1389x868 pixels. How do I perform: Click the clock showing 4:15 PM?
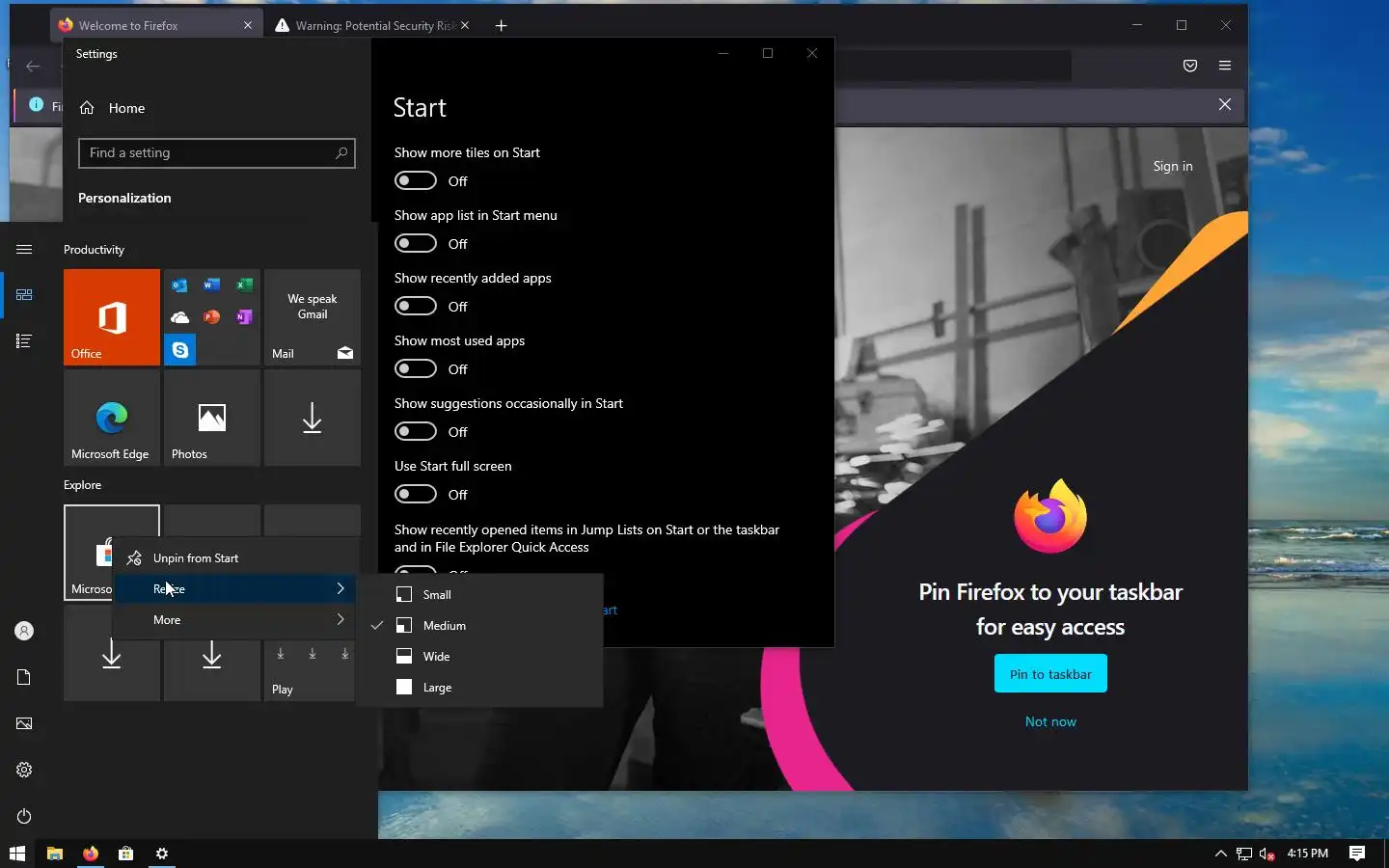(1307, 854)
